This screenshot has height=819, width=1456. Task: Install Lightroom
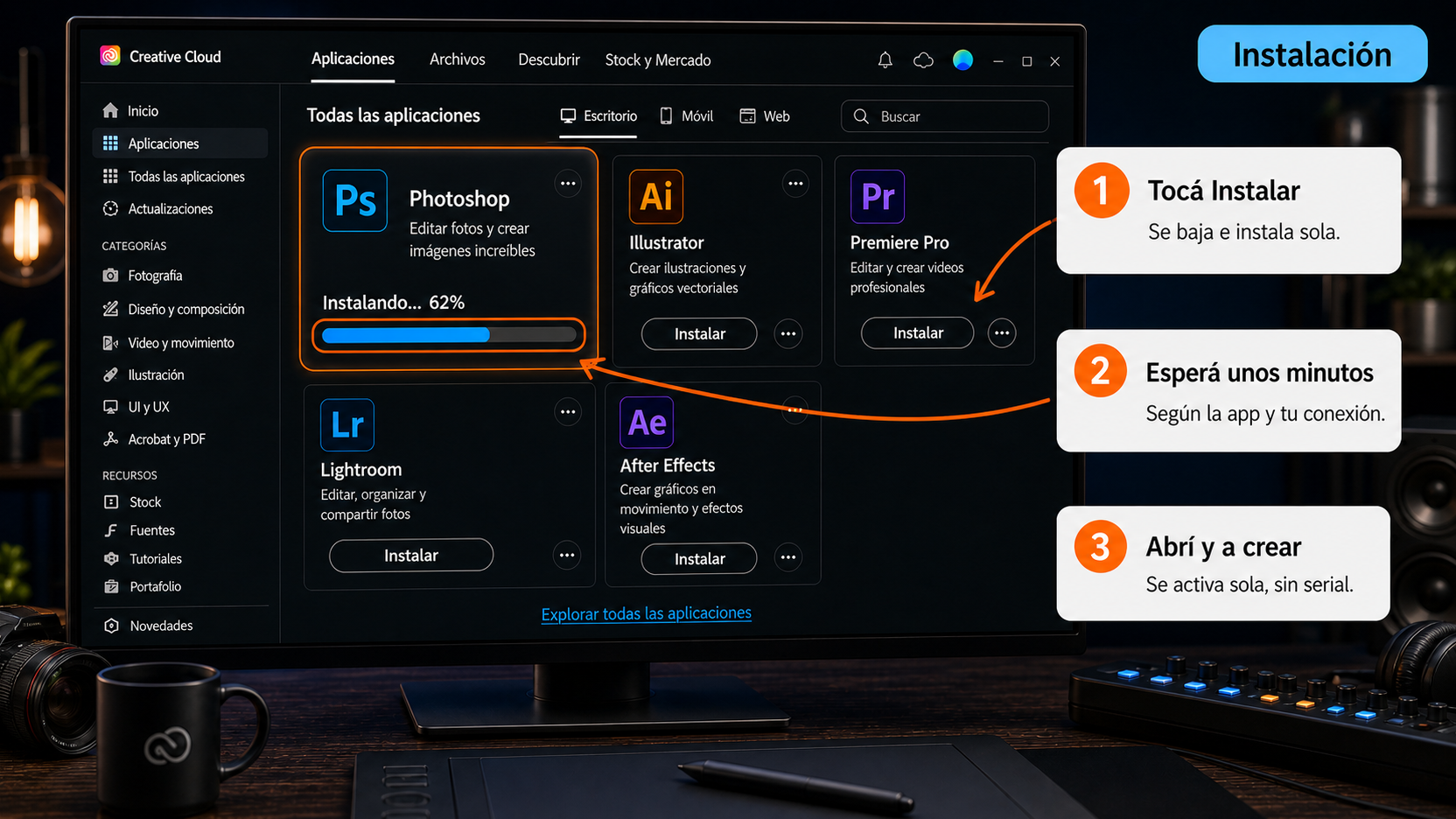411,556
